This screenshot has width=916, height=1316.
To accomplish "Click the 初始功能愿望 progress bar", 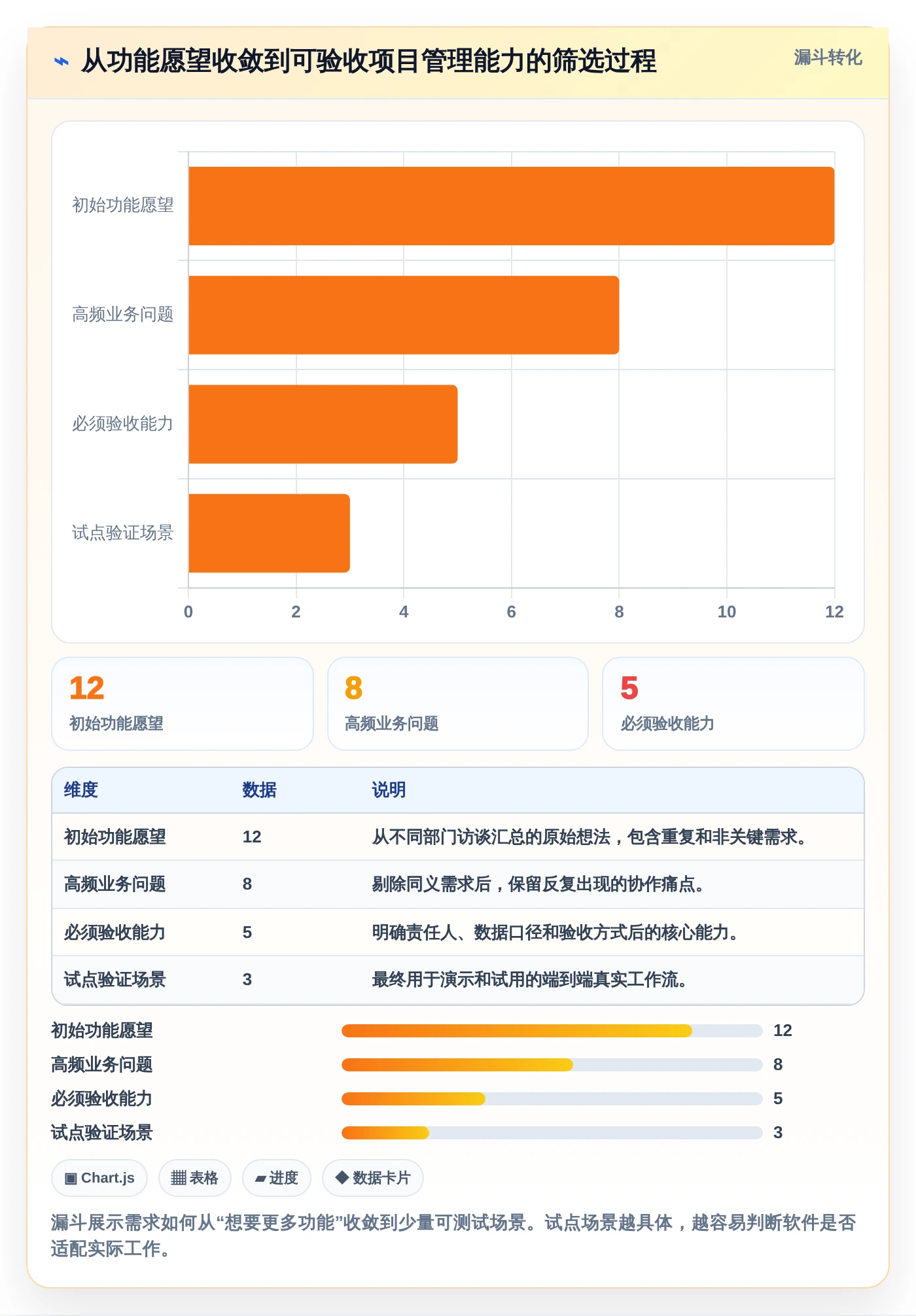I will [x=552, y=1031].
